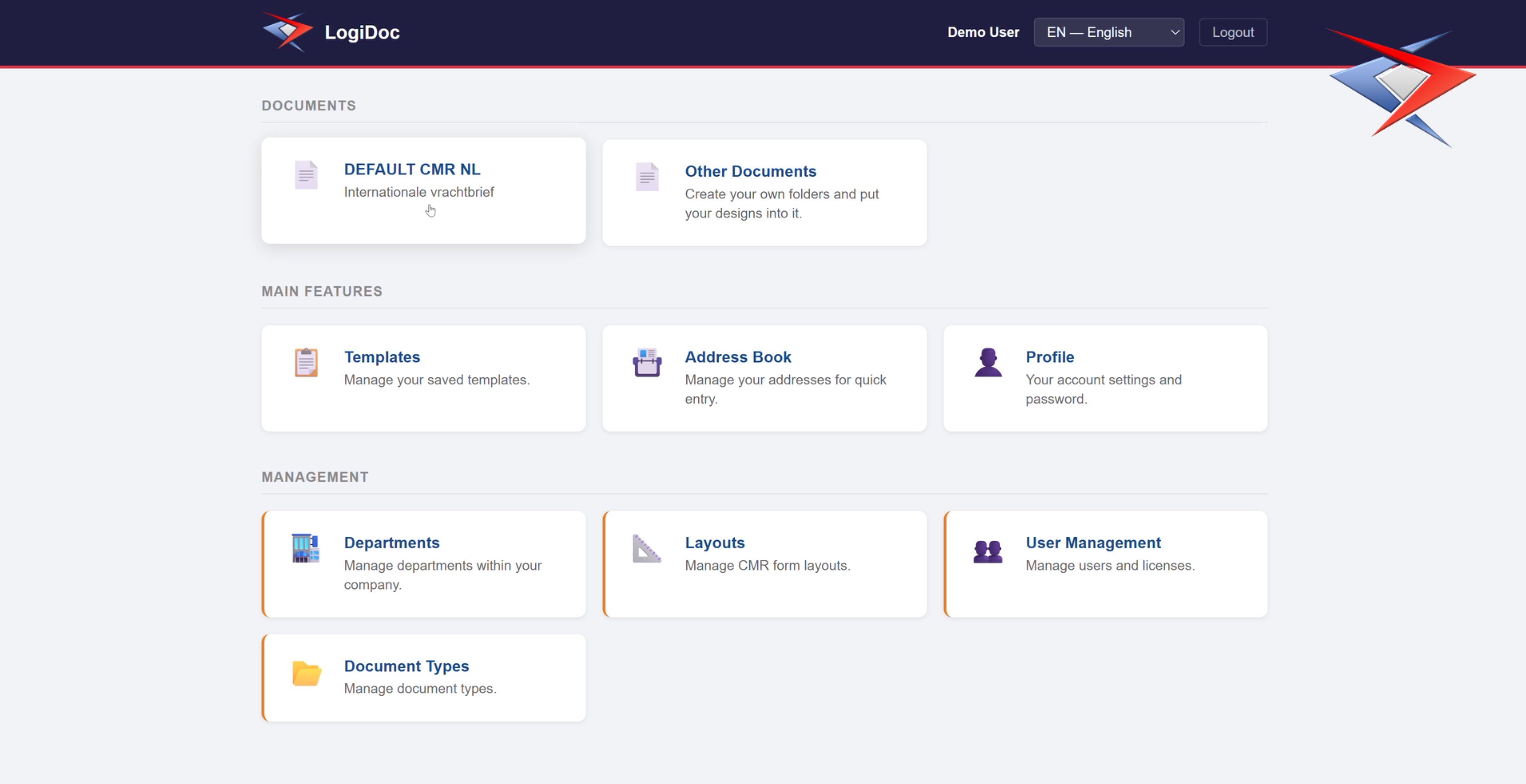Open the Templates link
1526x784 pixels.
pyautogui.click(x=381, y=357)
